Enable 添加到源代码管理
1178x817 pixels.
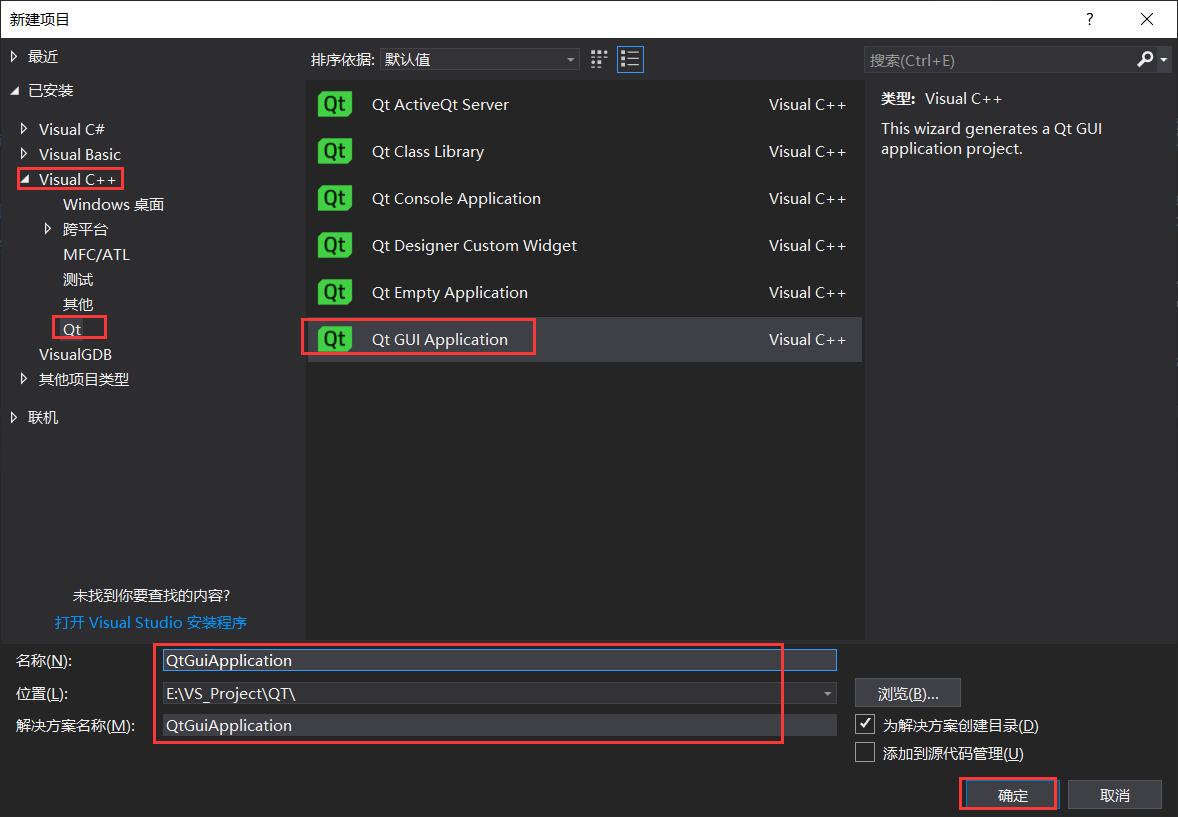(864, 752)
